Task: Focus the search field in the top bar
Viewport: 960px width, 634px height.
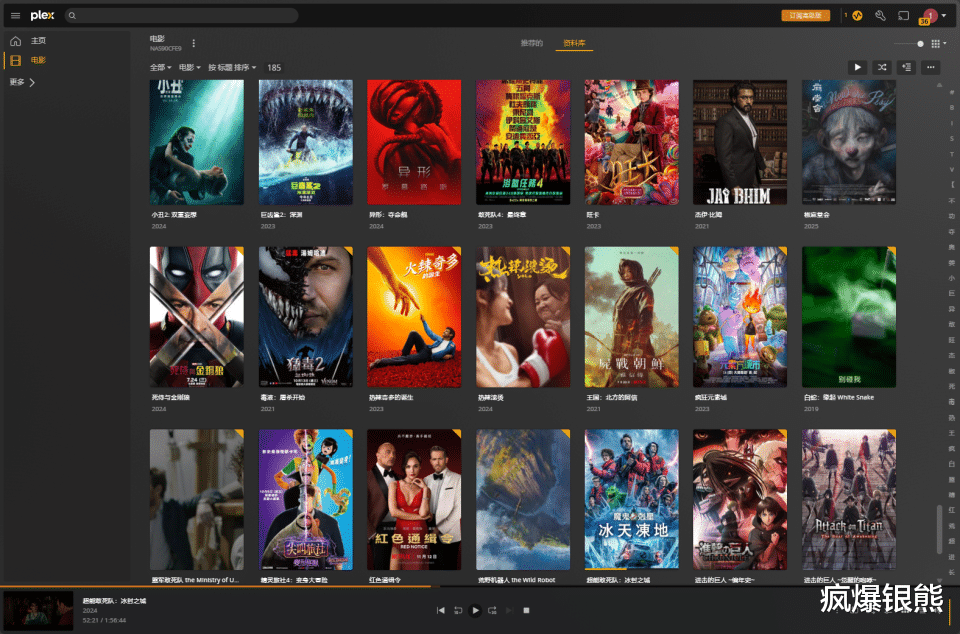Action: 181,15
